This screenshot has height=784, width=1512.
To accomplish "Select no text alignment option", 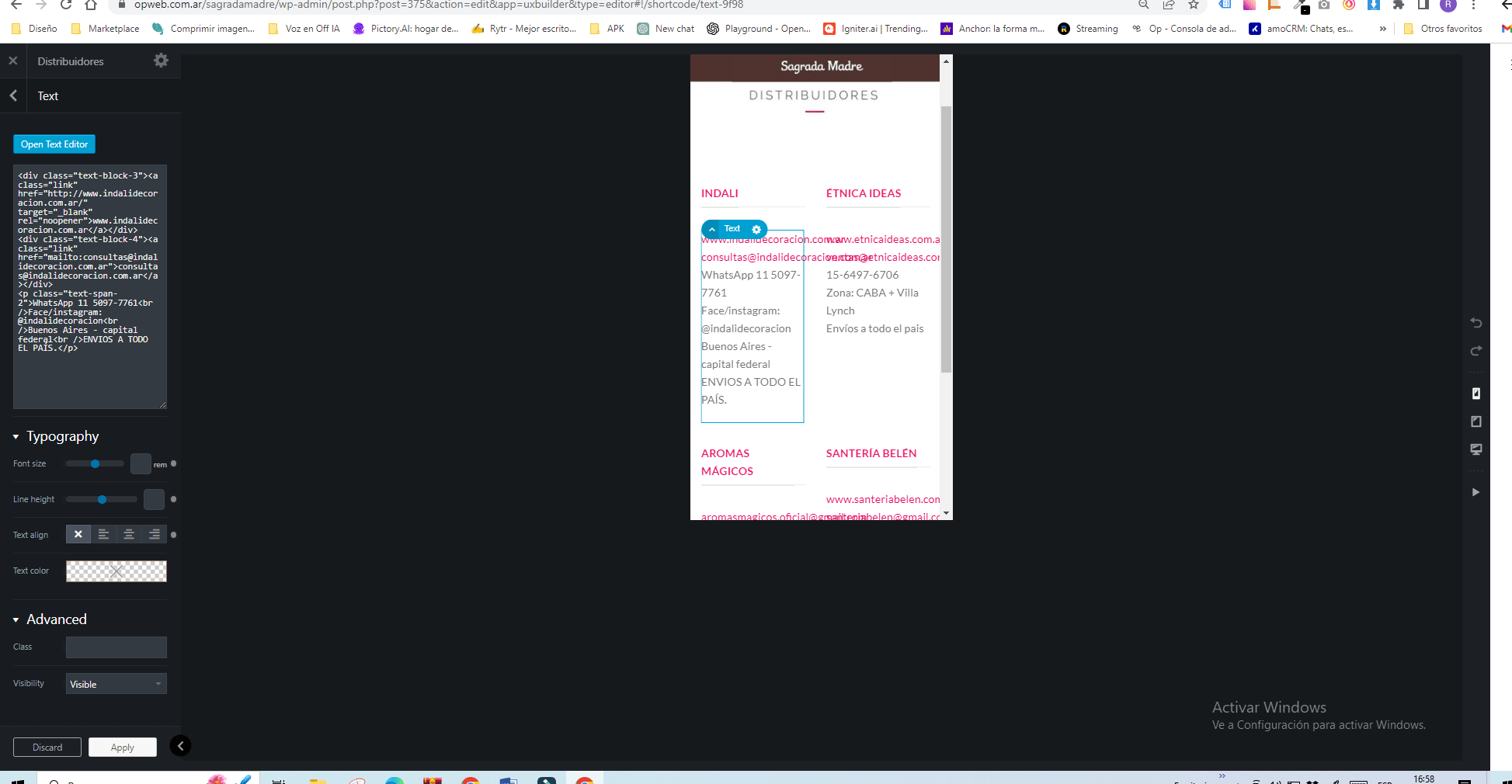I will pos(78,534).
